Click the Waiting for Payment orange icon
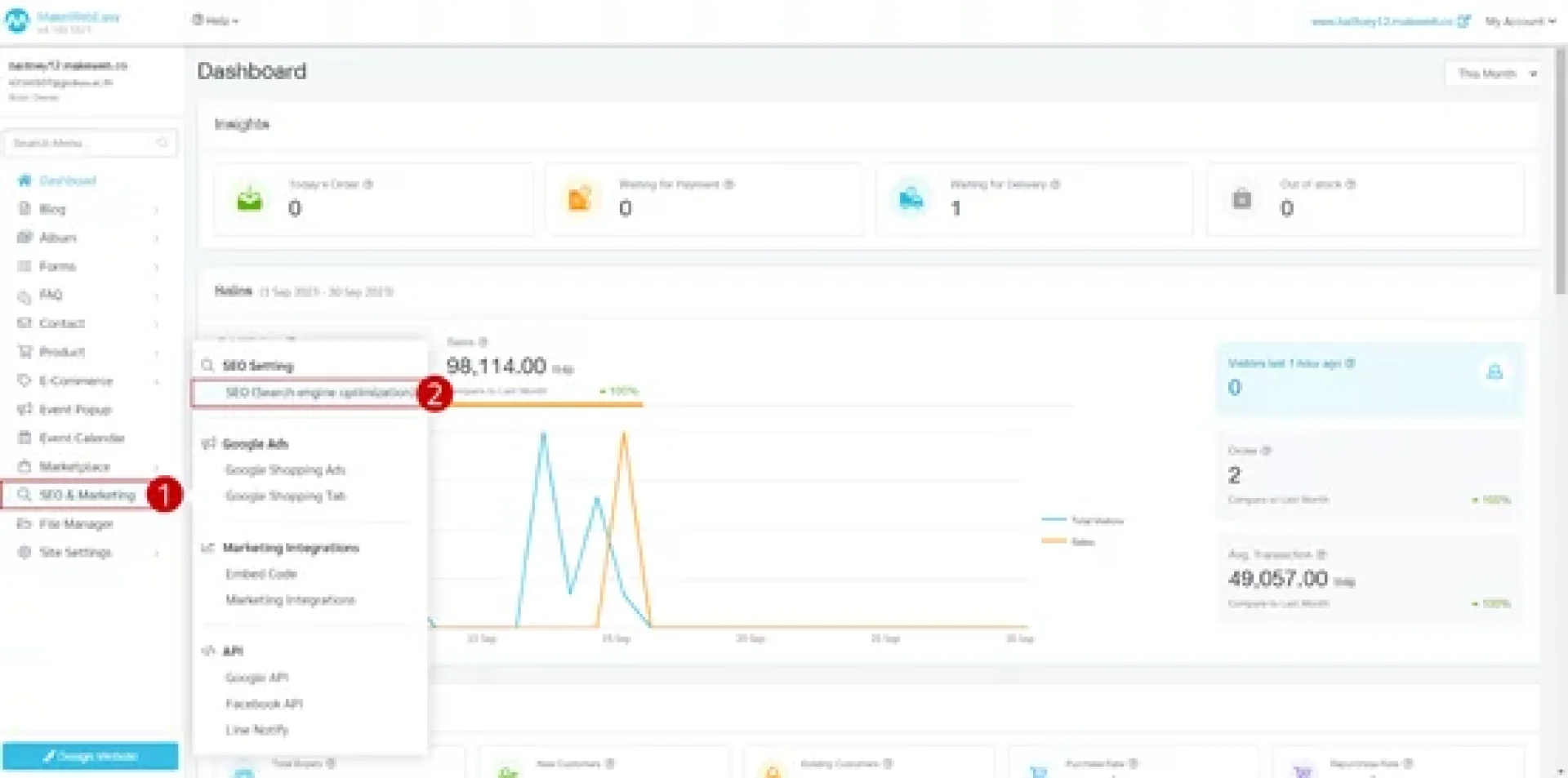The height and width of the screenshot is (778, 1568). [x=580, y=198]
